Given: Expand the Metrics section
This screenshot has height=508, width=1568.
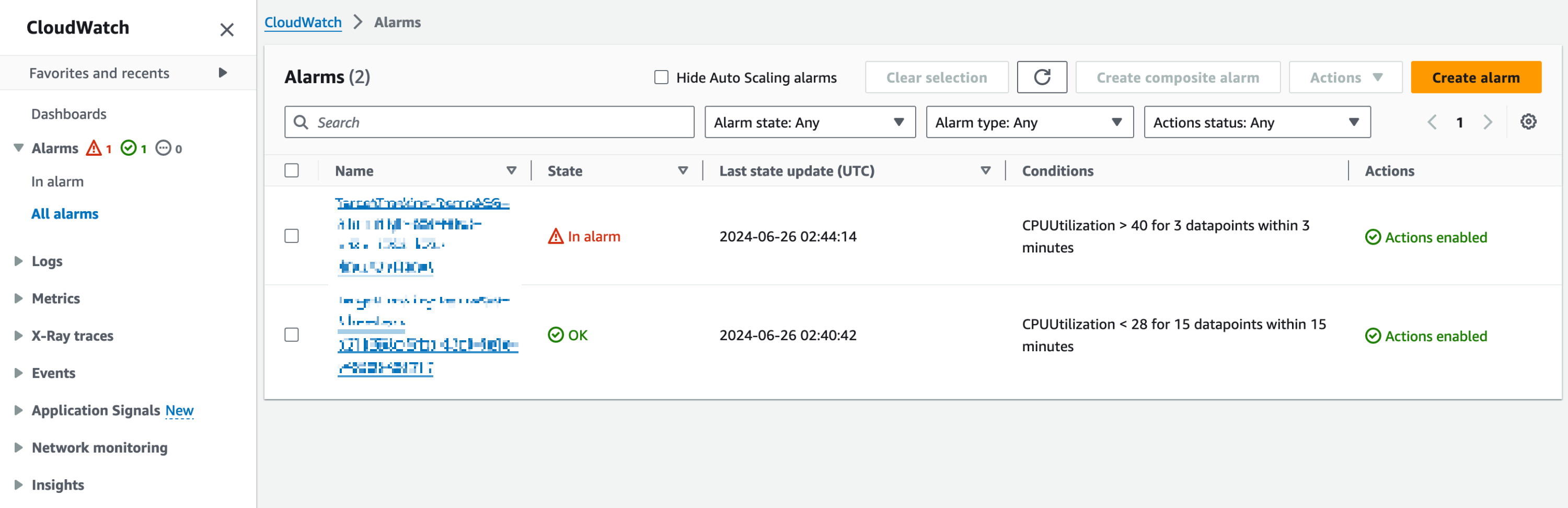Looking at the screenshot, I should coord(19,298).
